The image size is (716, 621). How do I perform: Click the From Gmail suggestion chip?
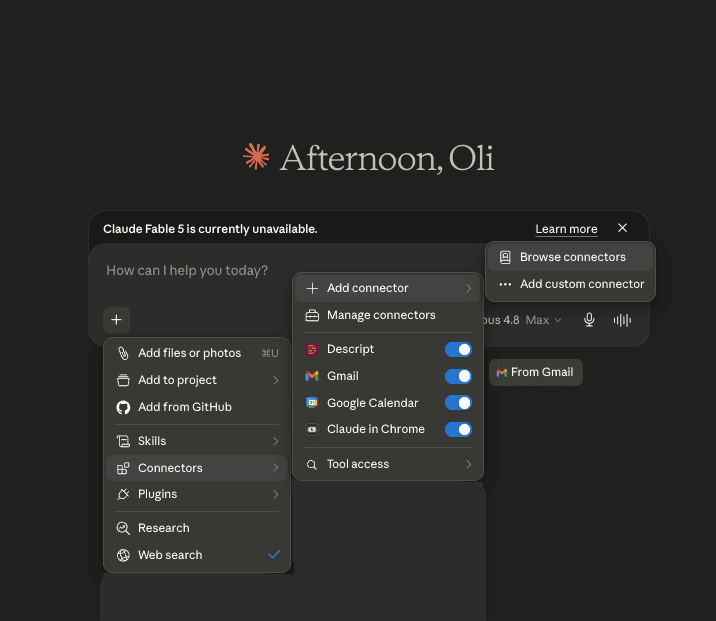point(535,372)
